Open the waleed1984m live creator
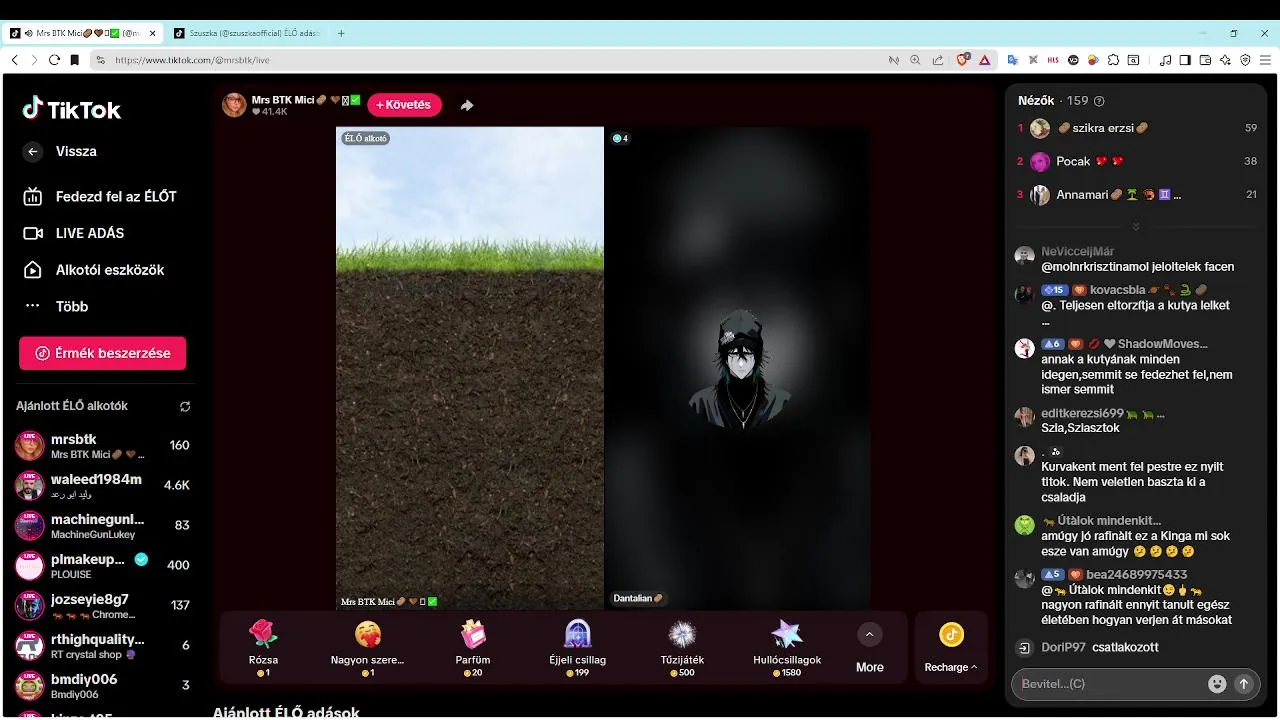This screenshot has width=1280, height=720. (102, 486)
